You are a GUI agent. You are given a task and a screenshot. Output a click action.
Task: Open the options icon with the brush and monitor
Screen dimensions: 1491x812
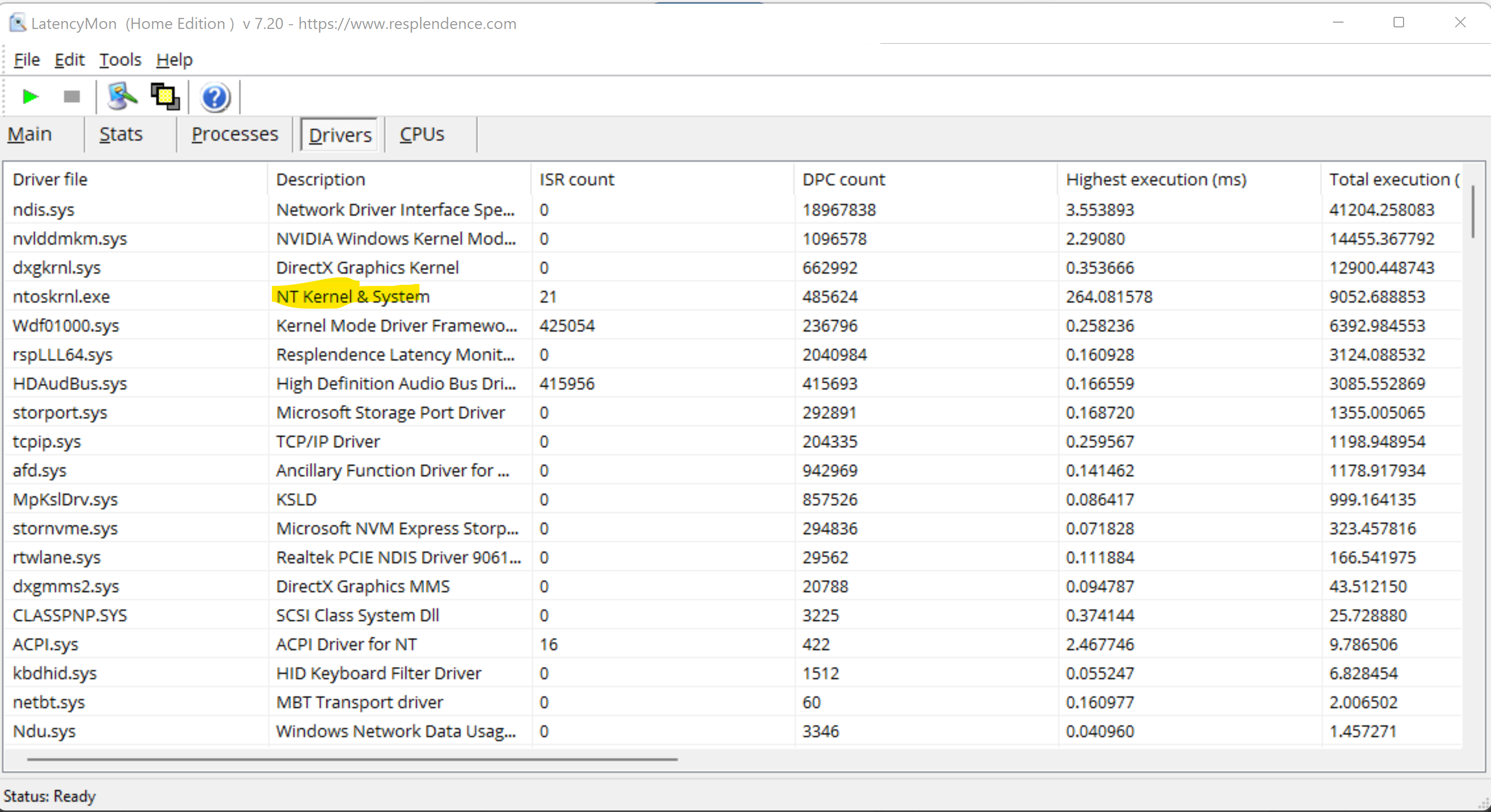click(122, 96)
